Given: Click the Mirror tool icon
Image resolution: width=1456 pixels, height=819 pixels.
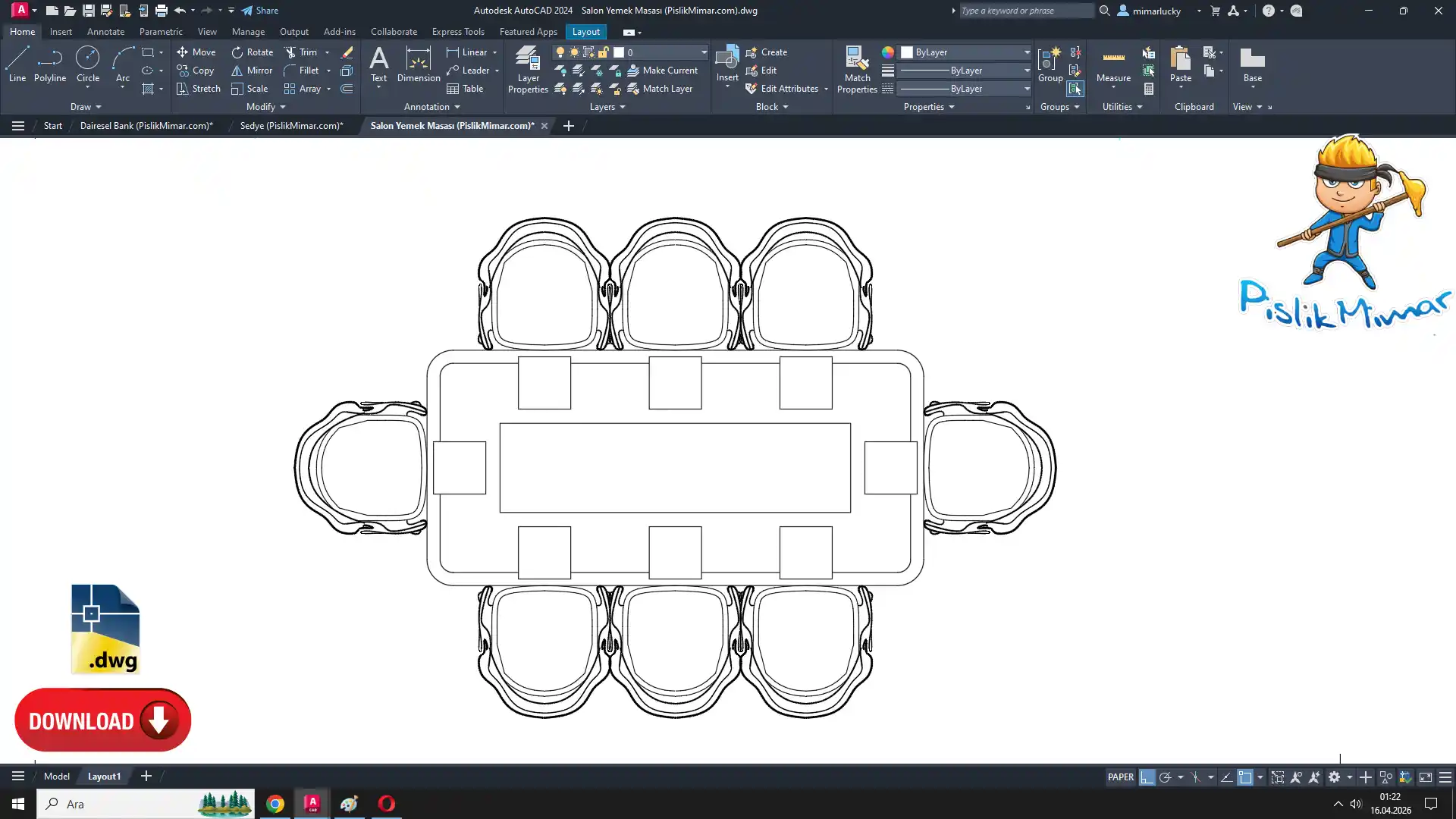Looking at the screenshot, I should [x=252, y=71].
